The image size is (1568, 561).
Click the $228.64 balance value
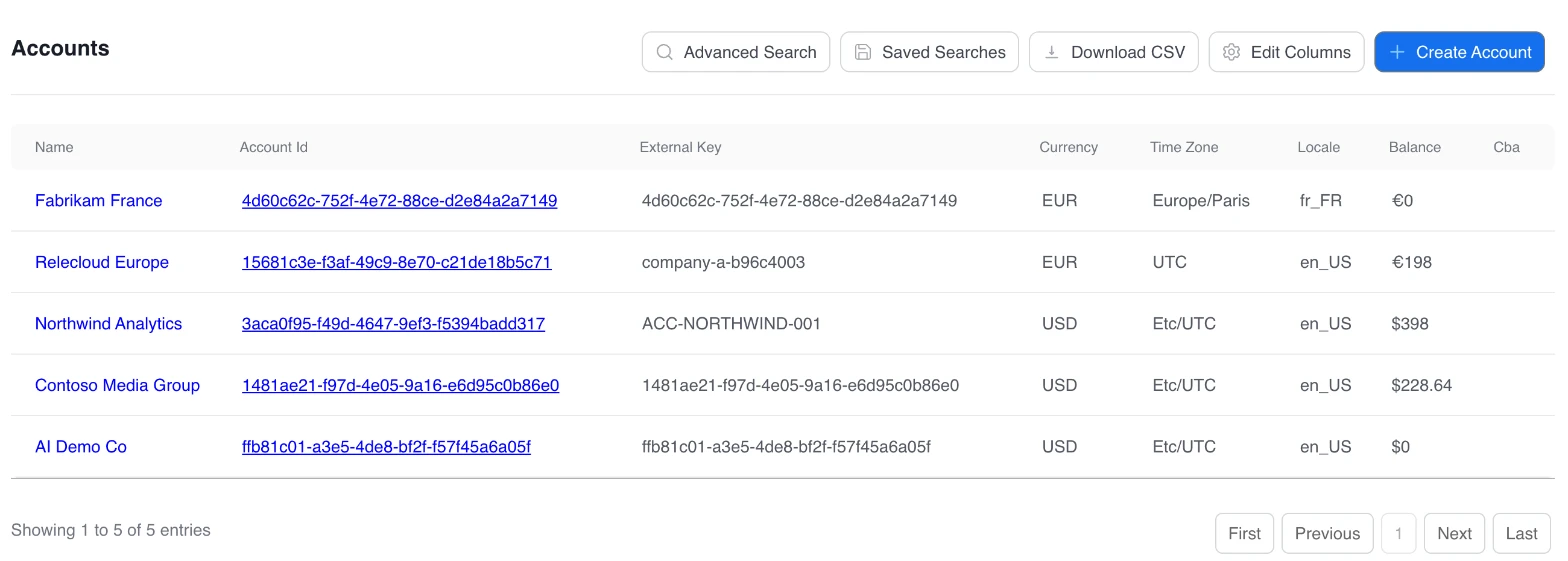point(1421,386)
